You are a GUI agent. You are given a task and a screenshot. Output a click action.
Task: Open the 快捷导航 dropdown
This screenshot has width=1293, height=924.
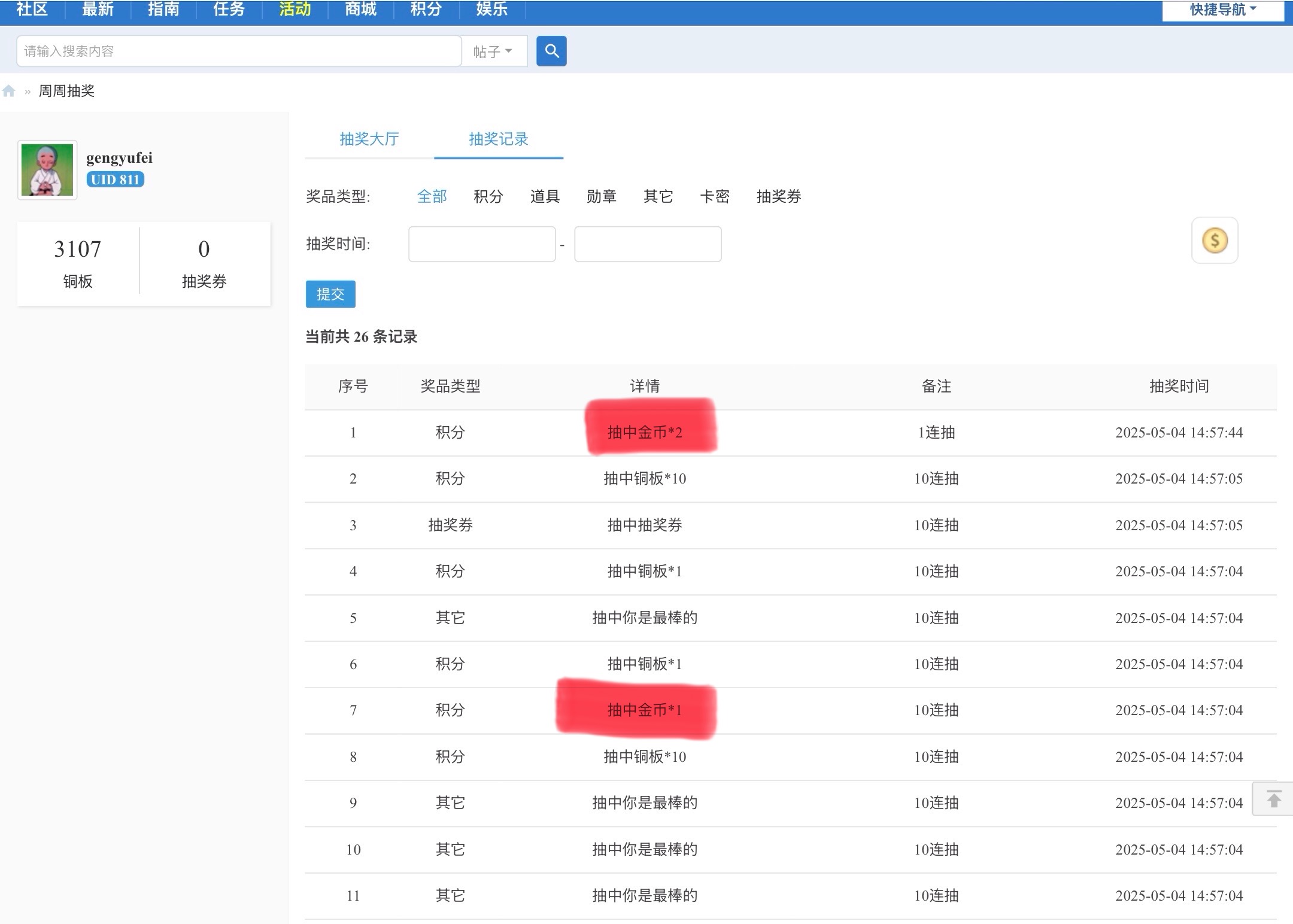pyautogui.click(x=1222, y=10)
